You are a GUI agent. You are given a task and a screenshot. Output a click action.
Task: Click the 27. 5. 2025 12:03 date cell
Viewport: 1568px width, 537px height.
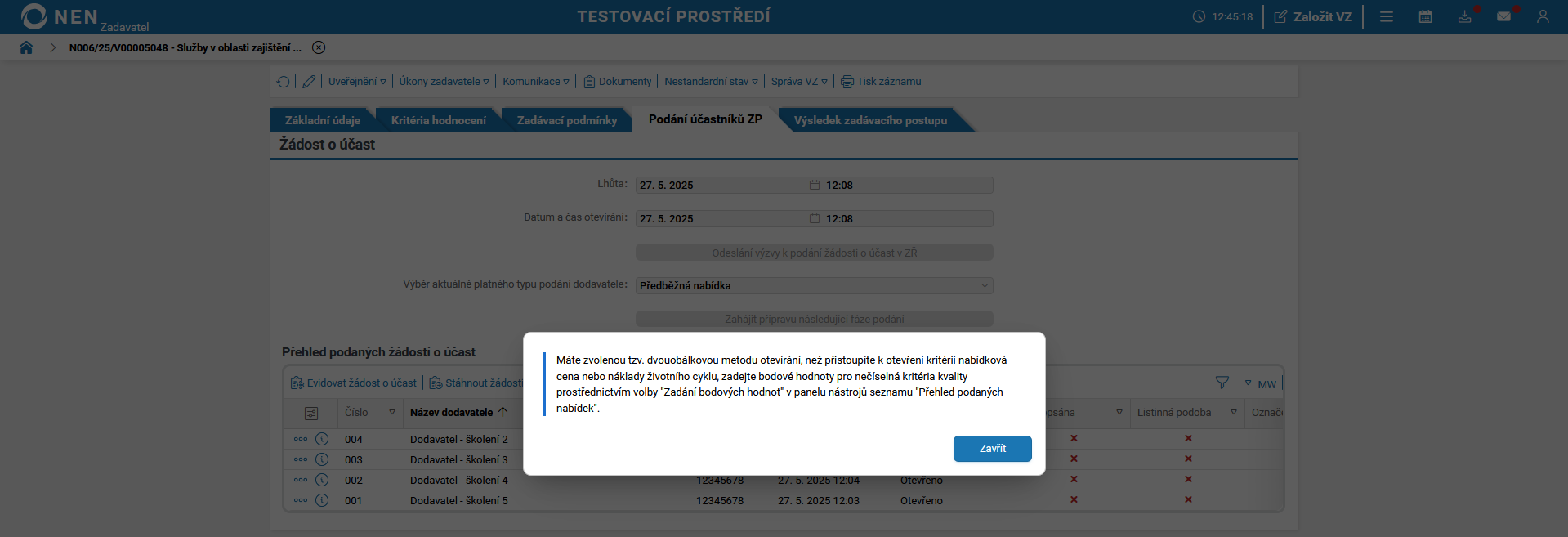click(819, 501)
